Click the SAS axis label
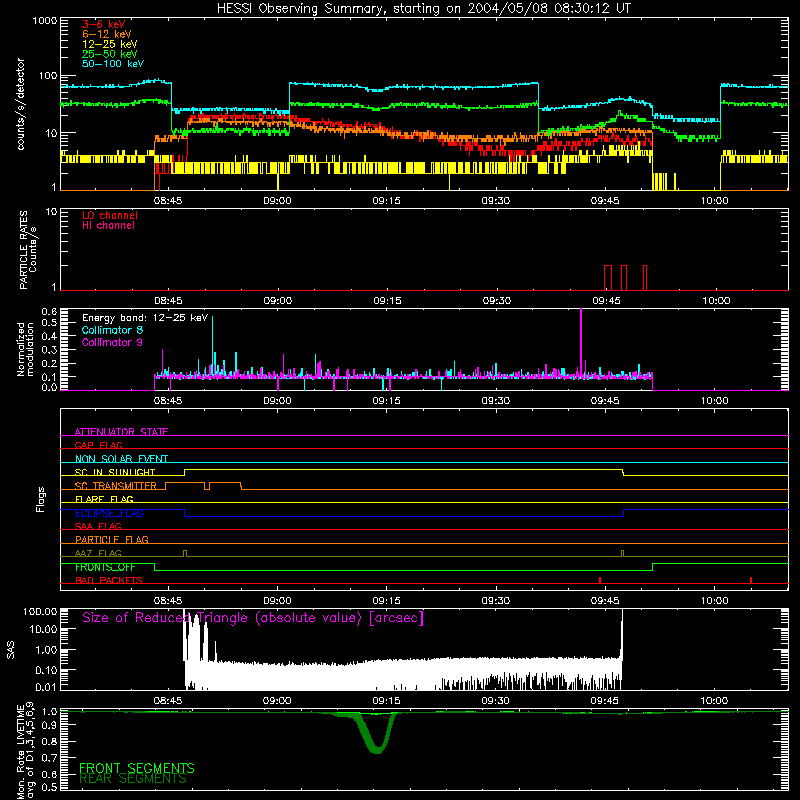800x800 pixels. click(x=11, y=650)
